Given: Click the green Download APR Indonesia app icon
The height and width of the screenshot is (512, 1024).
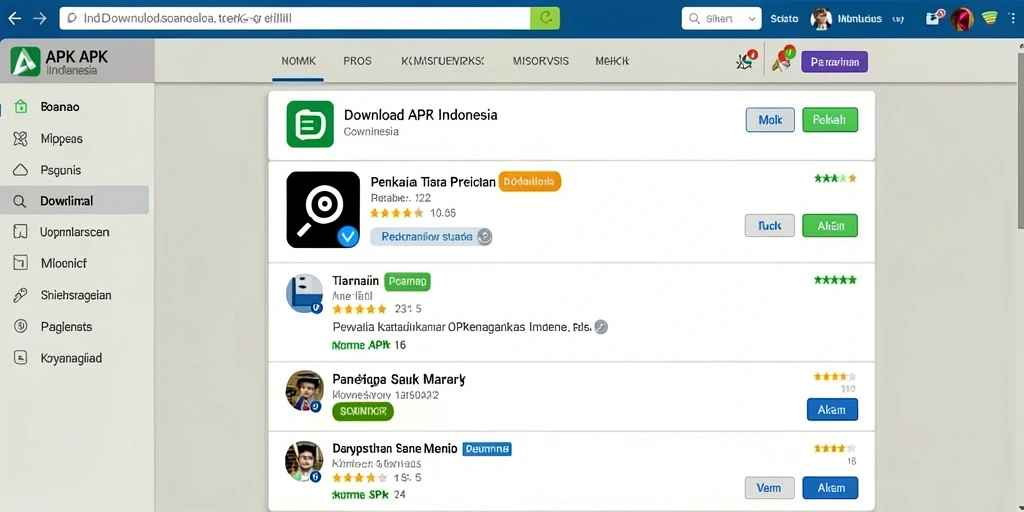Looking at the screenshot, I should 310,124.
